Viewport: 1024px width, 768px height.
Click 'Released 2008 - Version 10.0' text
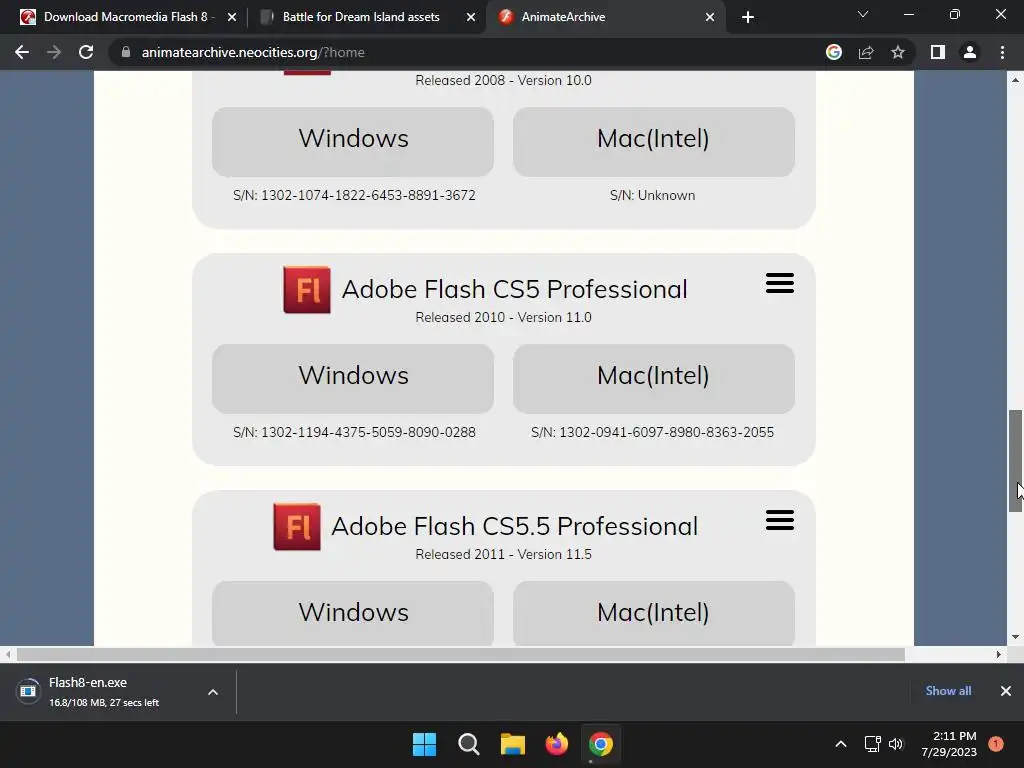click(504, 80)
